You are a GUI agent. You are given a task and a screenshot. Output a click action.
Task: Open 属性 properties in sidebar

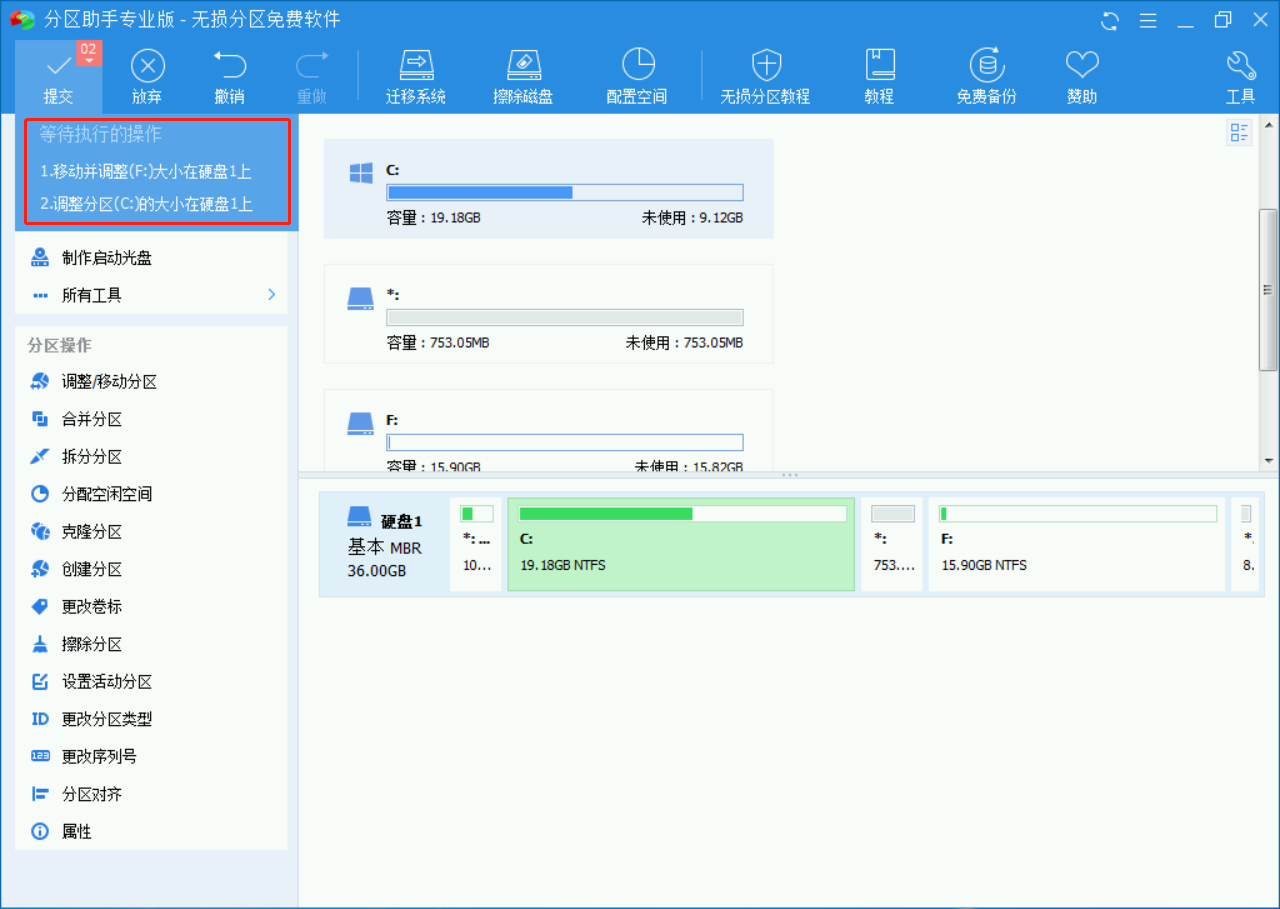(152, 832)
